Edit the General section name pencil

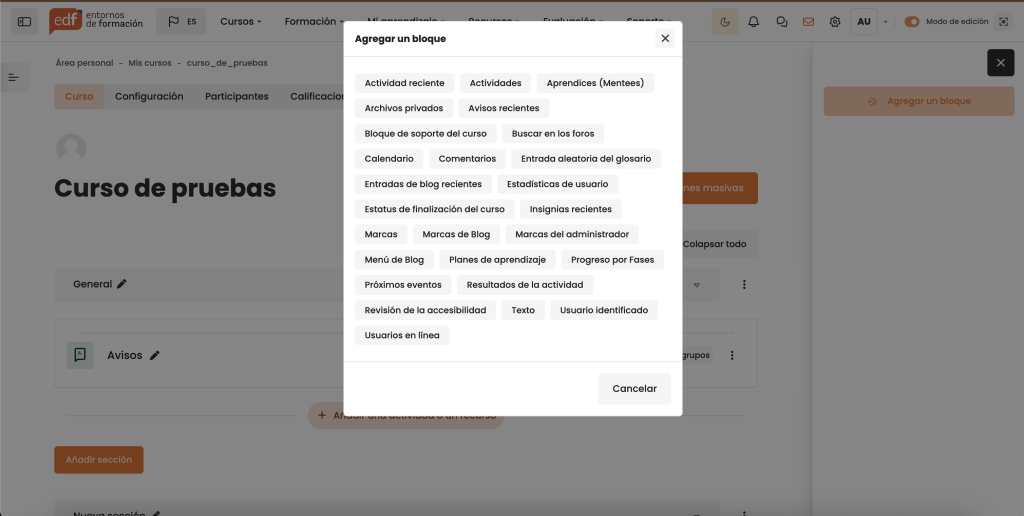tap(122, 284)
